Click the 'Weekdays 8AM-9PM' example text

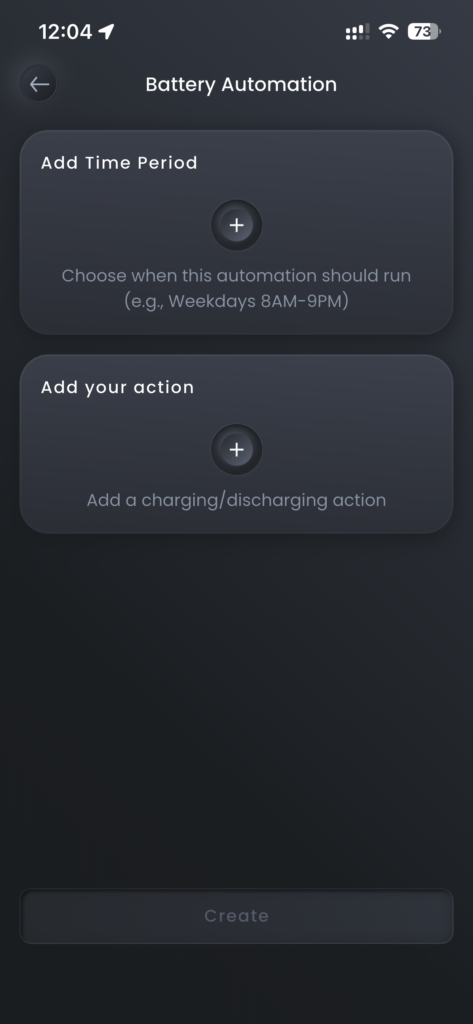point(236,303)
